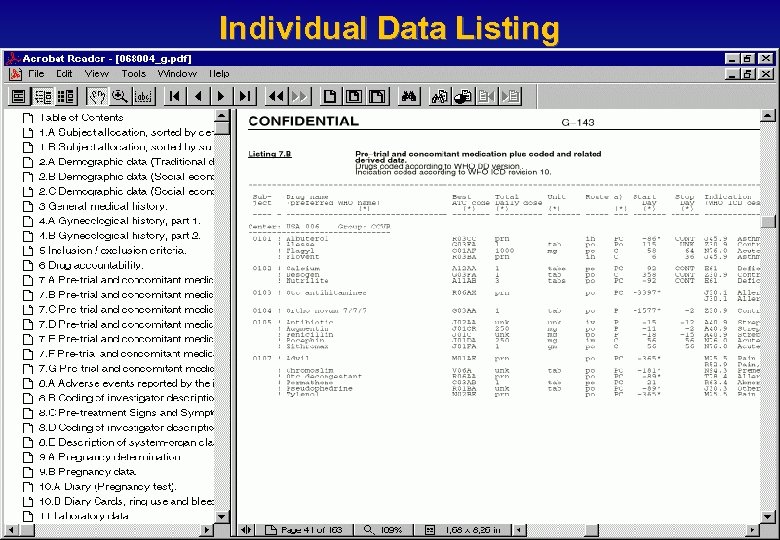Open the Tools menu
Viewport: 780px width, 540px height.
point(134,74)
